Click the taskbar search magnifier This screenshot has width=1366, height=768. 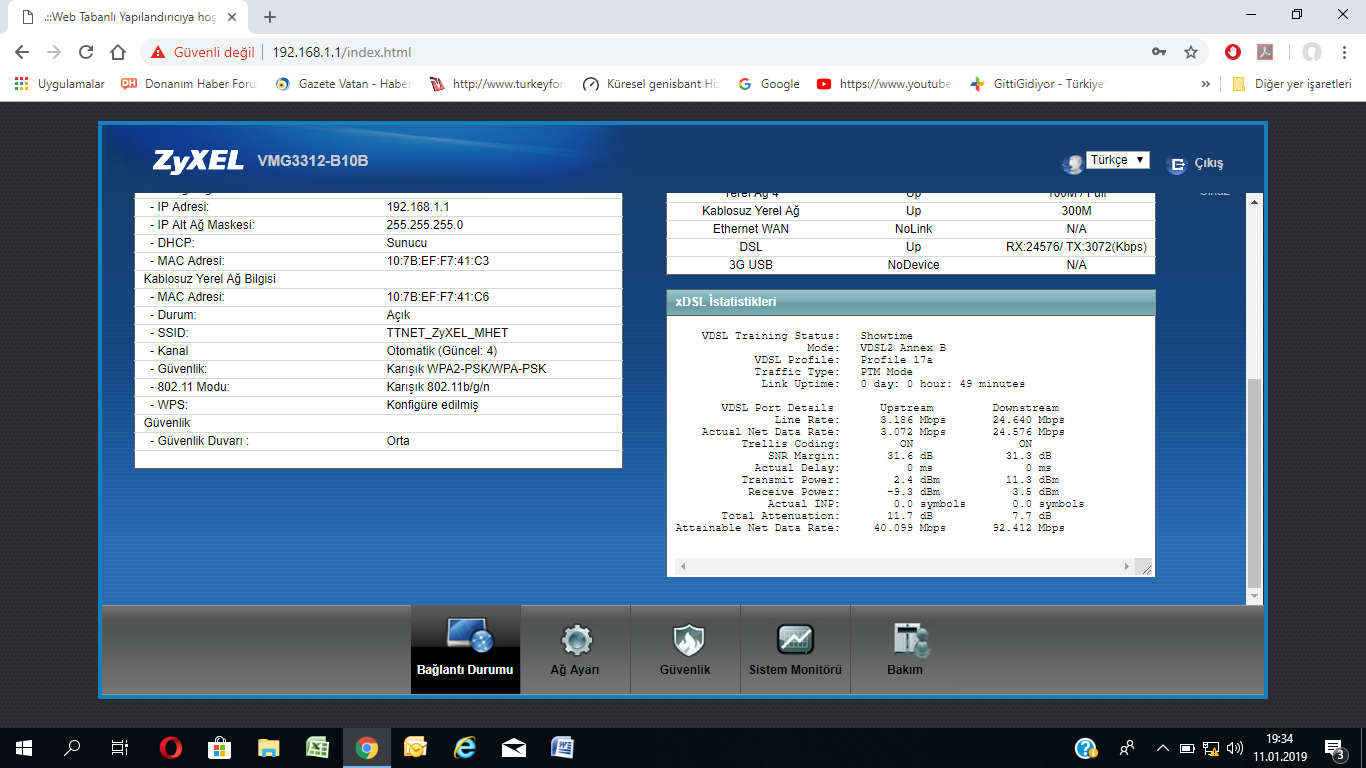tap(72, 747)
